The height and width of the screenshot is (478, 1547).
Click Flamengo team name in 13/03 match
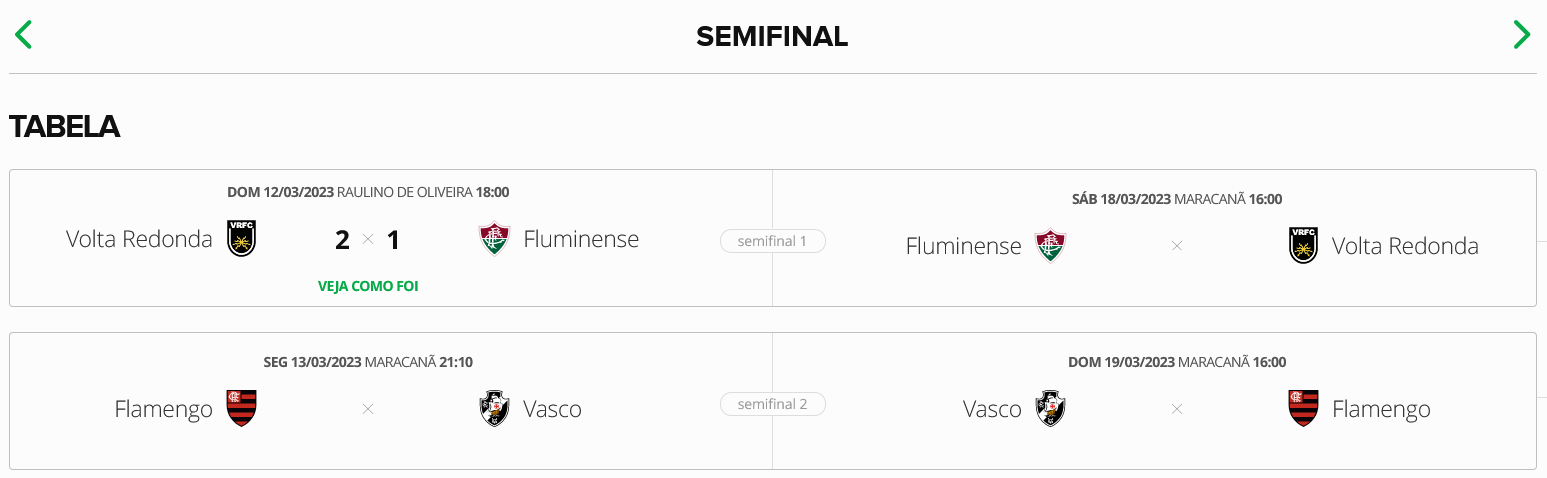coord(163,409)
